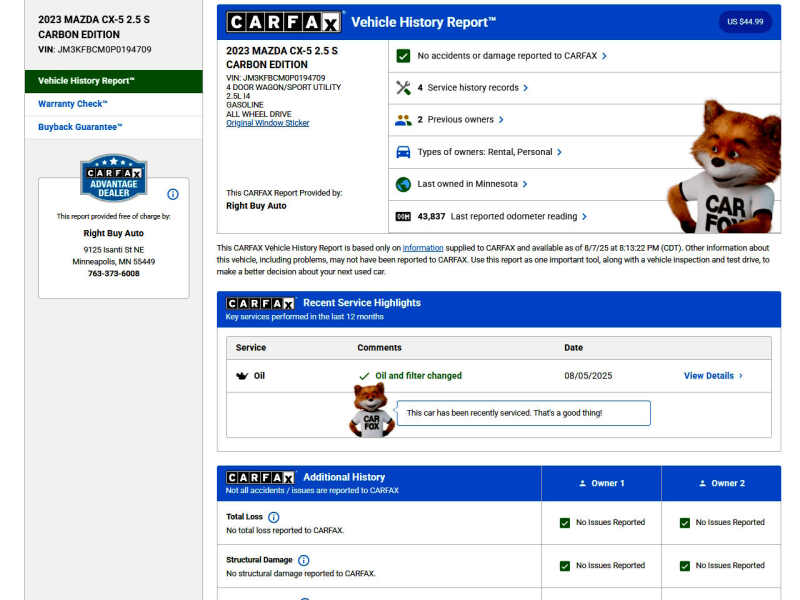Click the 08/05/2025 service date
Image resolution: width=800 pixels, height=600 pixels.
(588, 376)
